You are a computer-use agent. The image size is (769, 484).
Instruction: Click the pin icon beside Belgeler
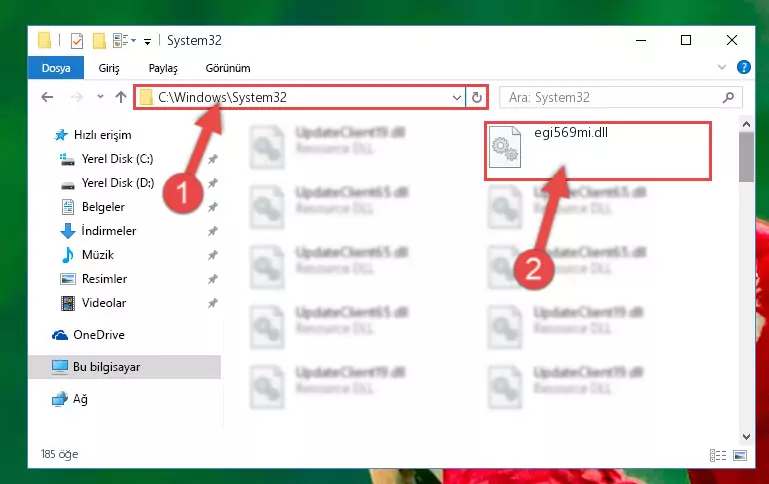212,207
